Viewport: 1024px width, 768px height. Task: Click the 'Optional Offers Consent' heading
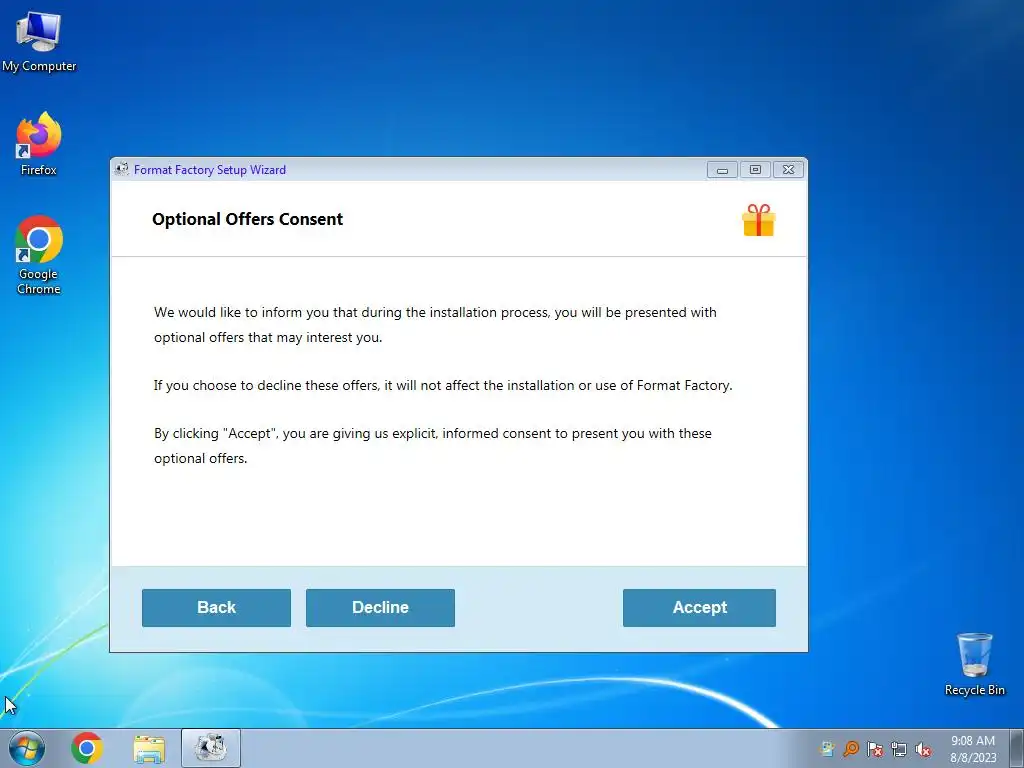(x=248, y=219)
